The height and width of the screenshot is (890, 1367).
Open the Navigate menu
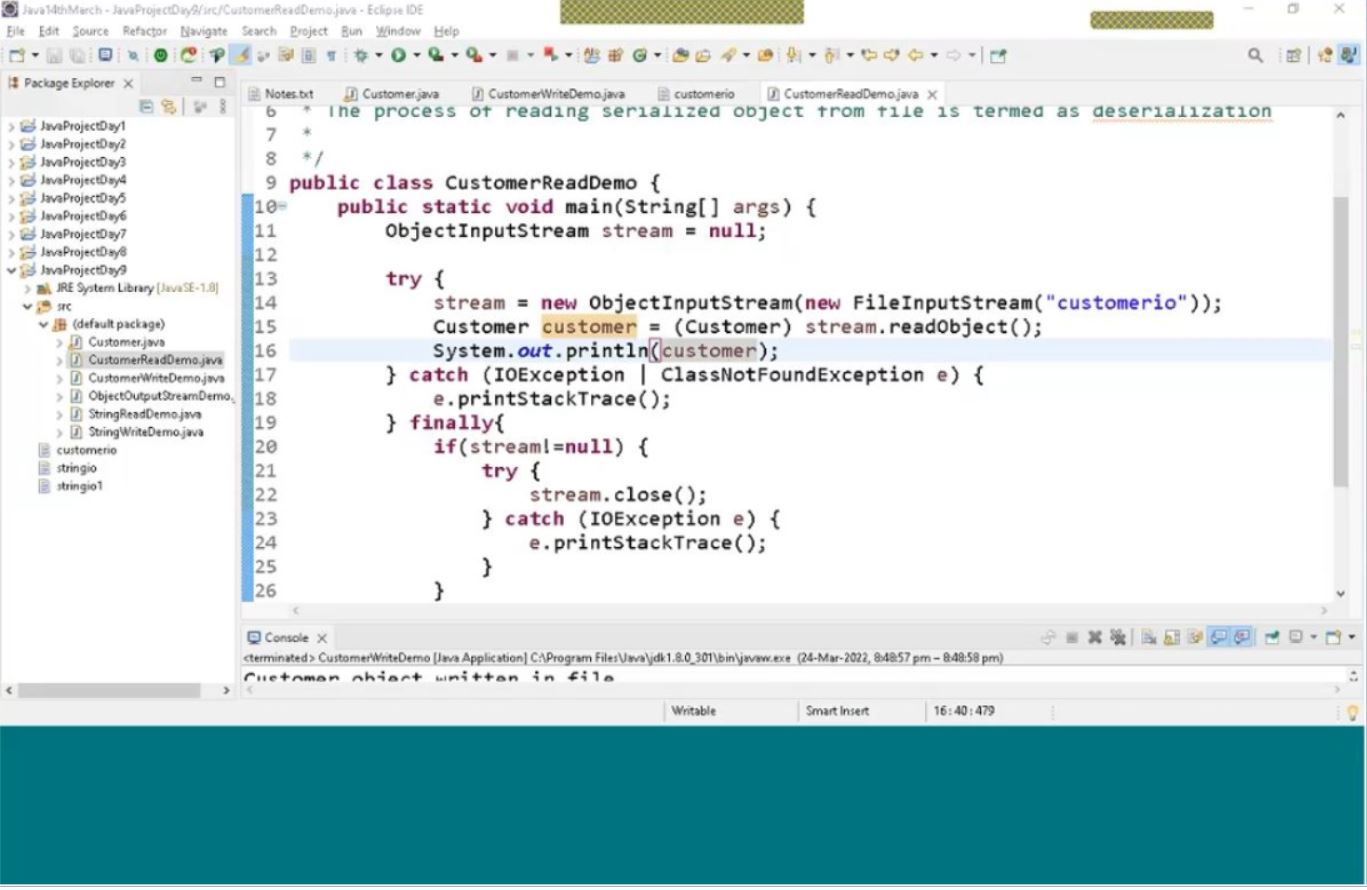click(204, 31)
